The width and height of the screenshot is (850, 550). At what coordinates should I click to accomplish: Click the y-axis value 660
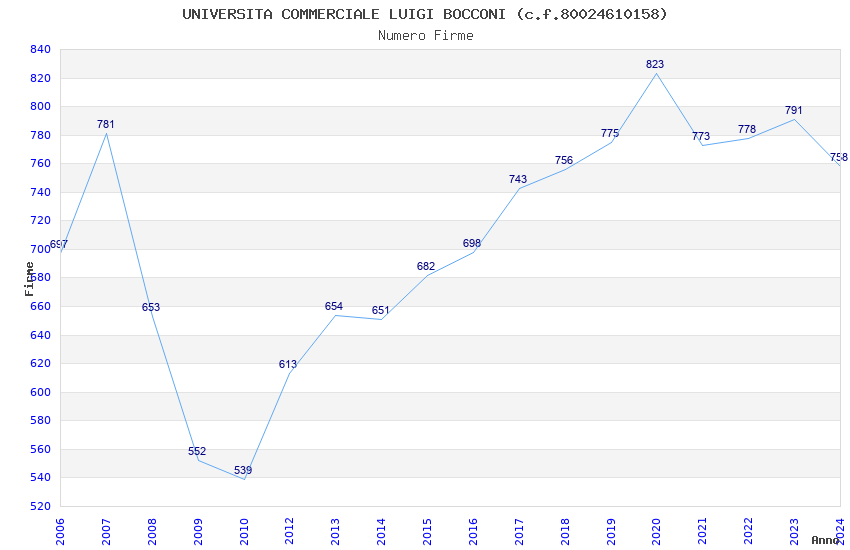click(x=41, y=306)
